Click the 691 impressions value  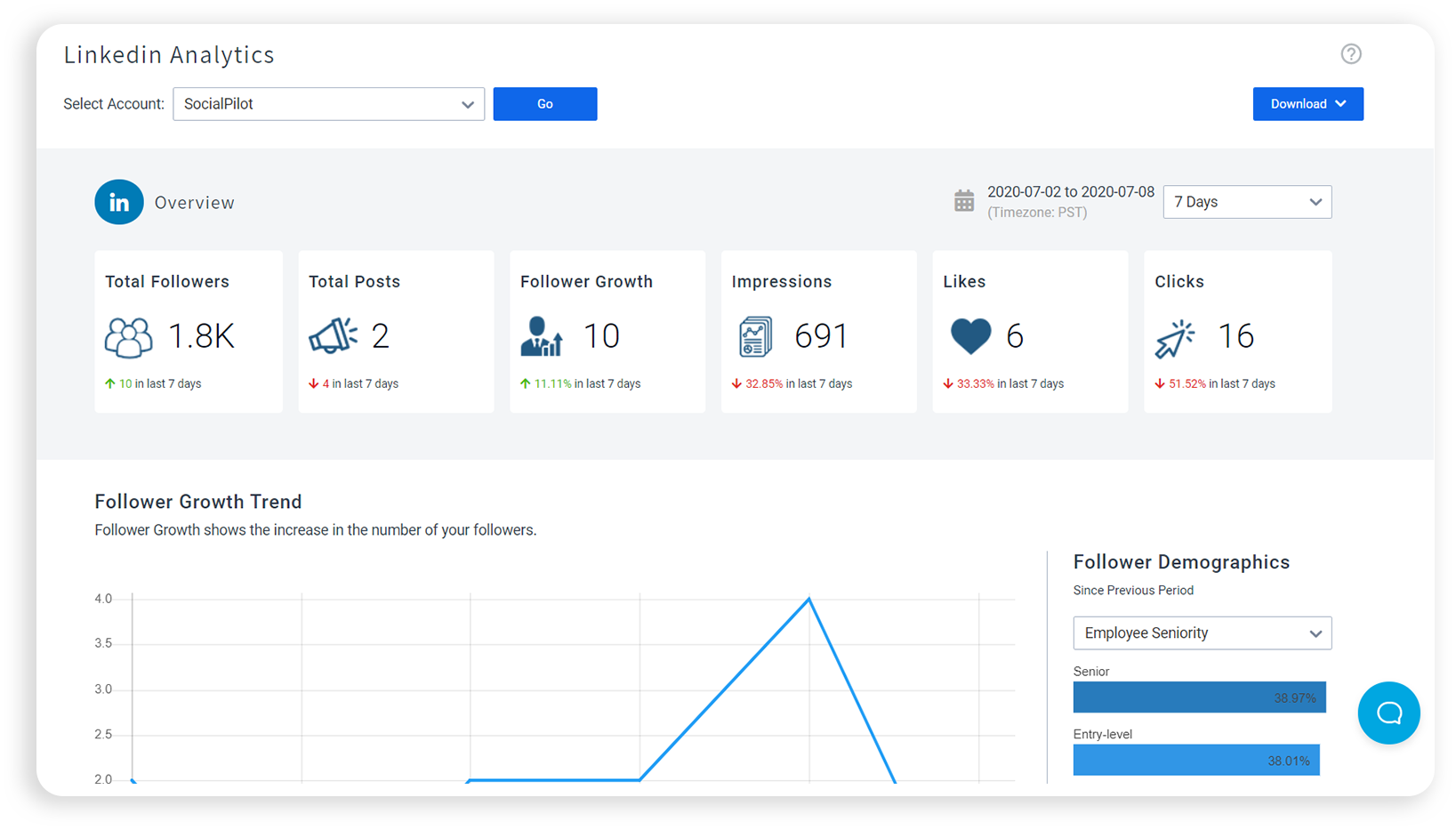coord(821,336)
